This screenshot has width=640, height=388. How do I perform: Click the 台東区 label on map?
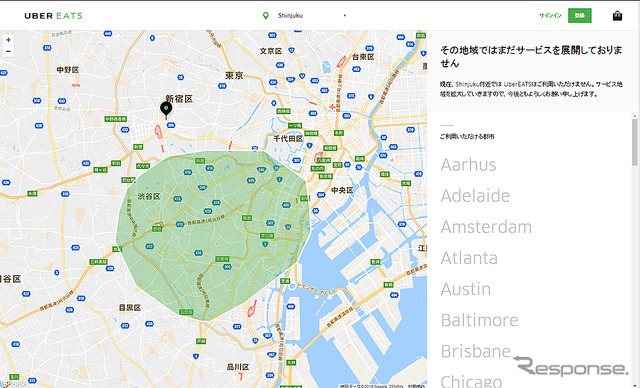(x=363, y=57)
